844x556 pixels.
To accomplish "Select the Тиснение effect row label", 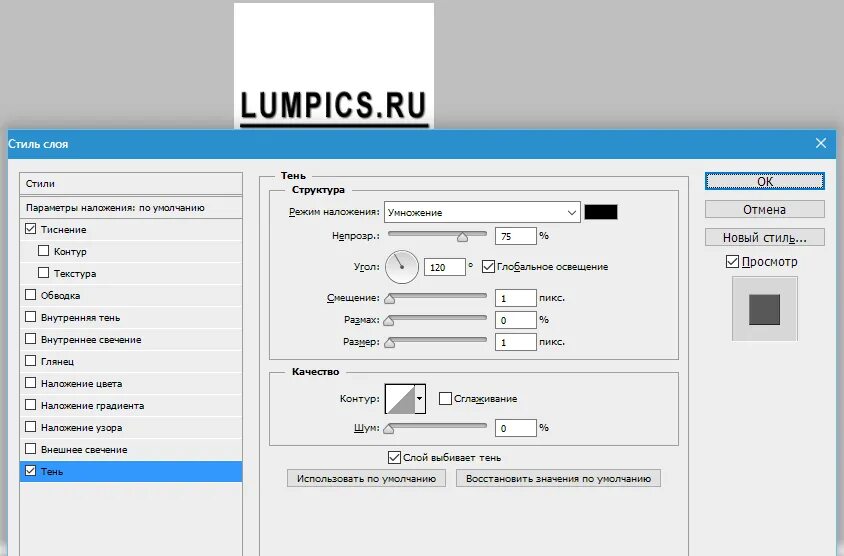I will coord(64,229).
